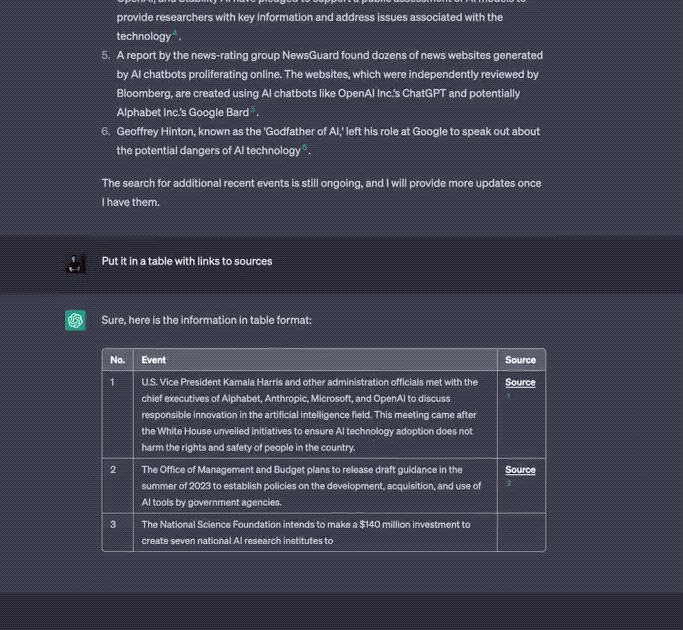Open the Source link for event 1
683x630 pixels.
click(x=520, y=382)
